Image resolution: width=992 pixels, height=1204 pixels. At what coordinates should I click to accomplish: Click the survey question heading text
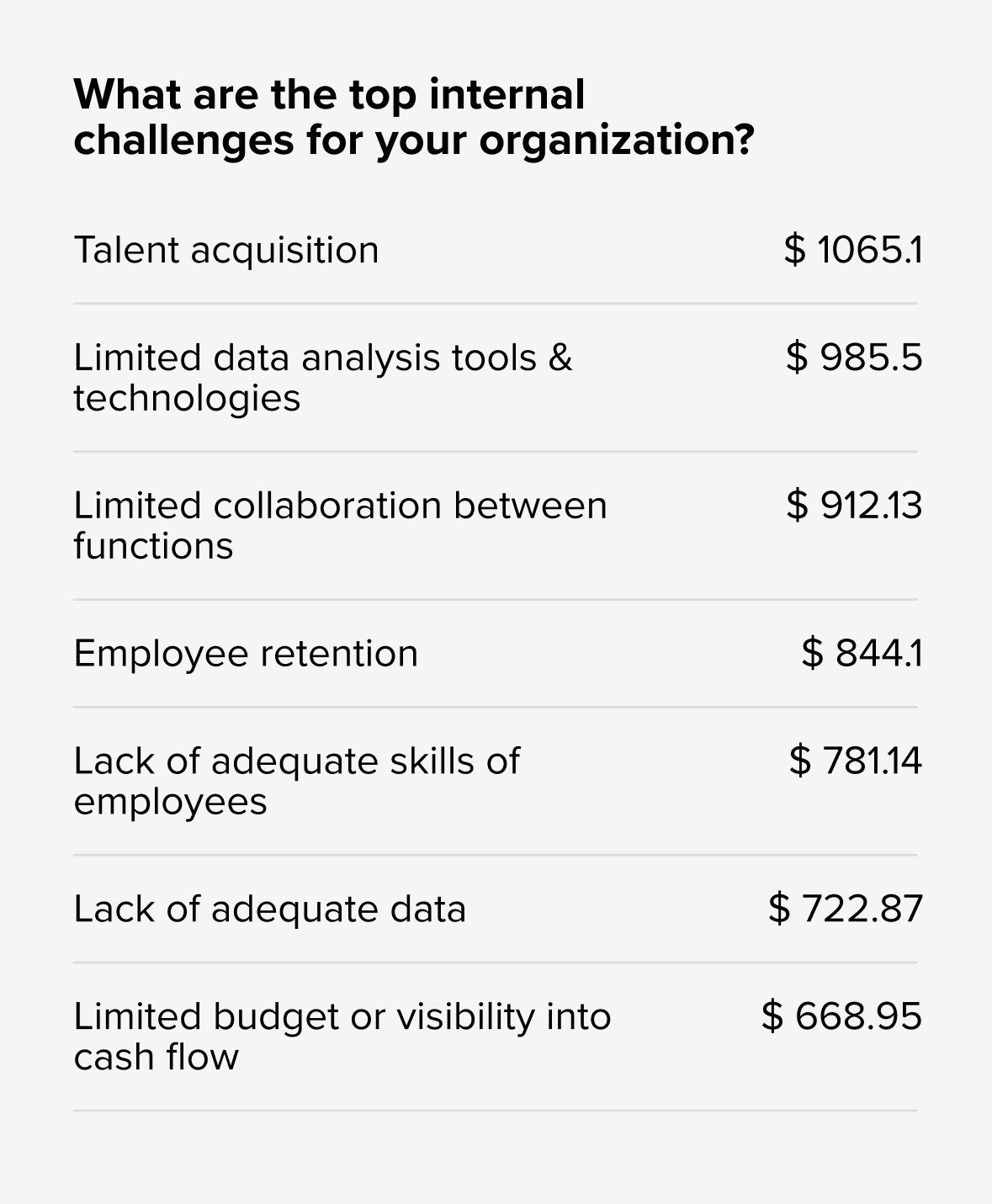(x=412, y=117)
